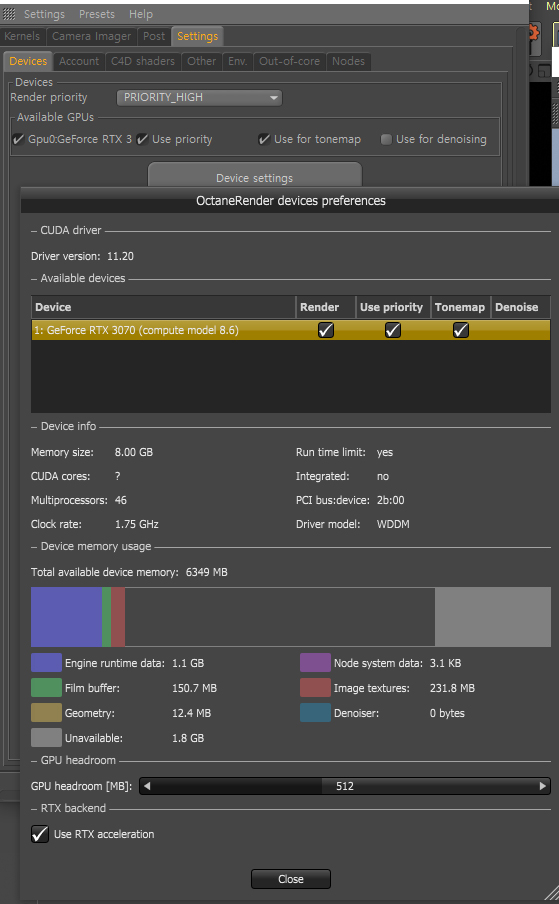Image resolution: width=559 pixels, height=904 pixels.
Task: Click the Clock rate 1.75 GHz value
Action: [x=137, y=524]
